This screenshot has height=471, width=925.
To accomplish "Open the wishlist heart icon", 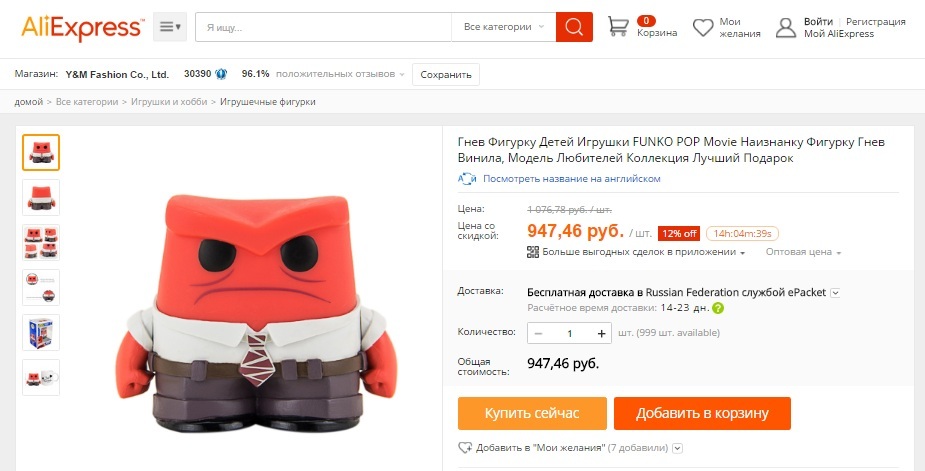I will pos(703,27).
